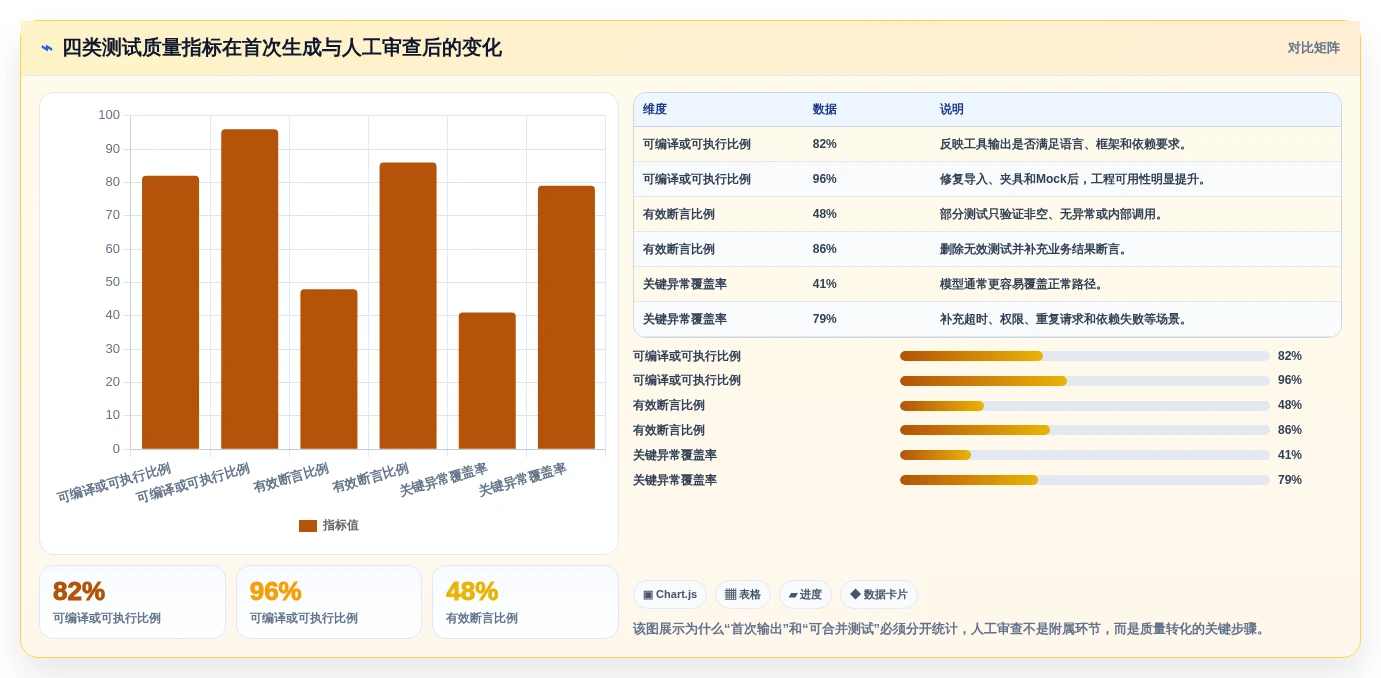Click the 数据 column header

pos(825,110)
